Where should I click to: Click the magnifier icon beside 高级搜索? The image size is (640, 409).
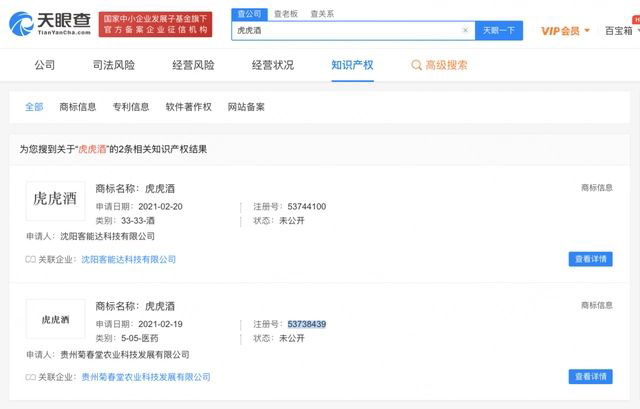(417, 66)
